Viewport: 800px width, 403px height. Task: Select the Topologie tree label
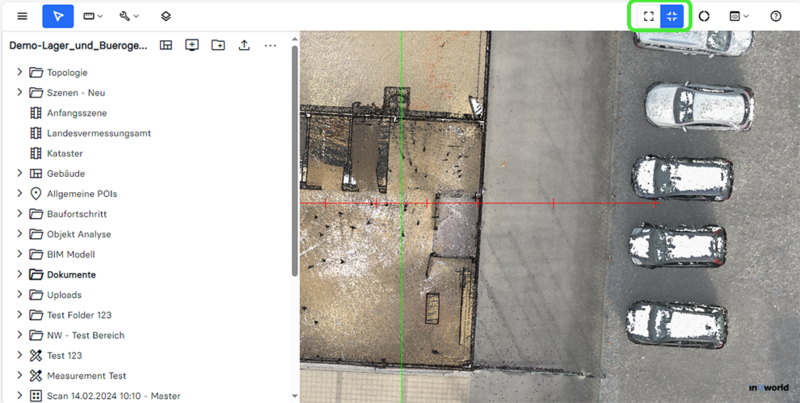pyautogui.click(x=67, y=72)
